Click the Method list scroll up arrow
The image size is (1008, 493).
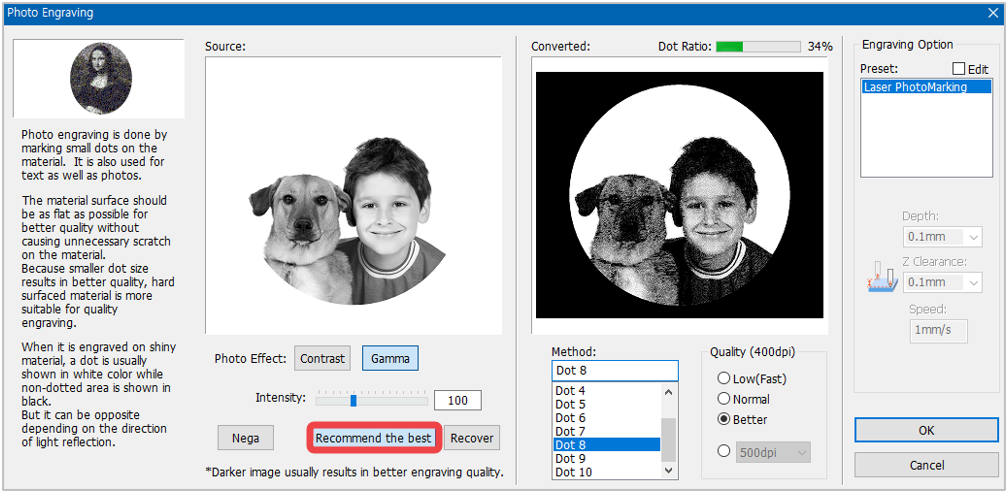[x=669, y=392]
